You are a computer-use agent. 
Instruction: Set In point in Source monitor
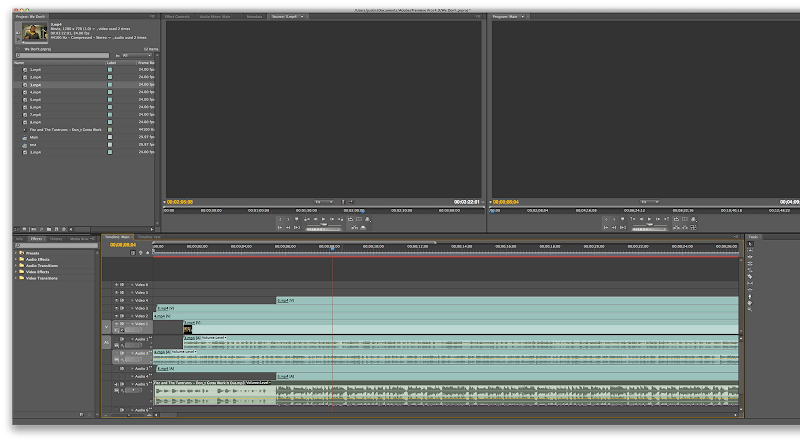(280, 219)
